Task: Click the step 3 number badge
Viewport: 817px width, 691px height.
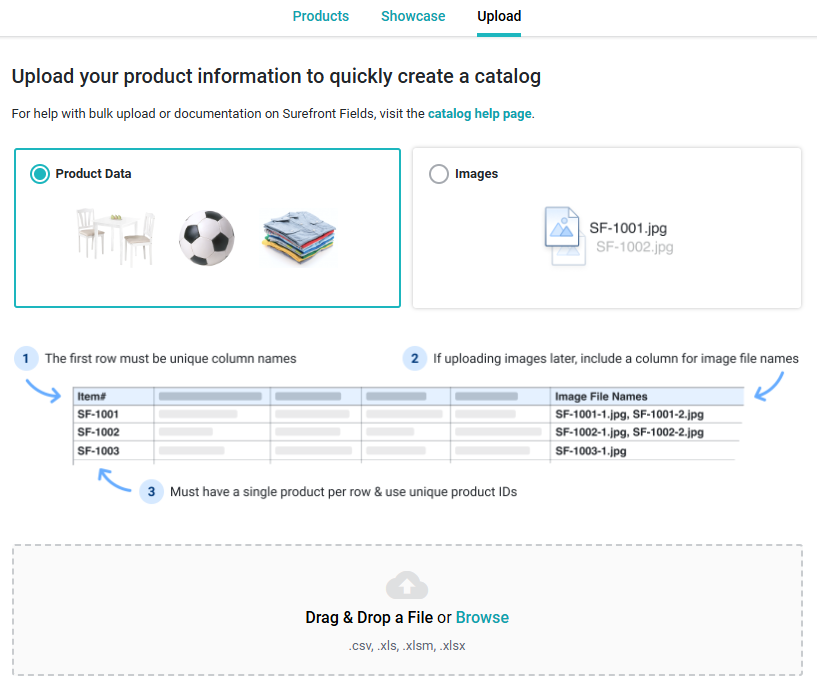Action: [151, 491]
